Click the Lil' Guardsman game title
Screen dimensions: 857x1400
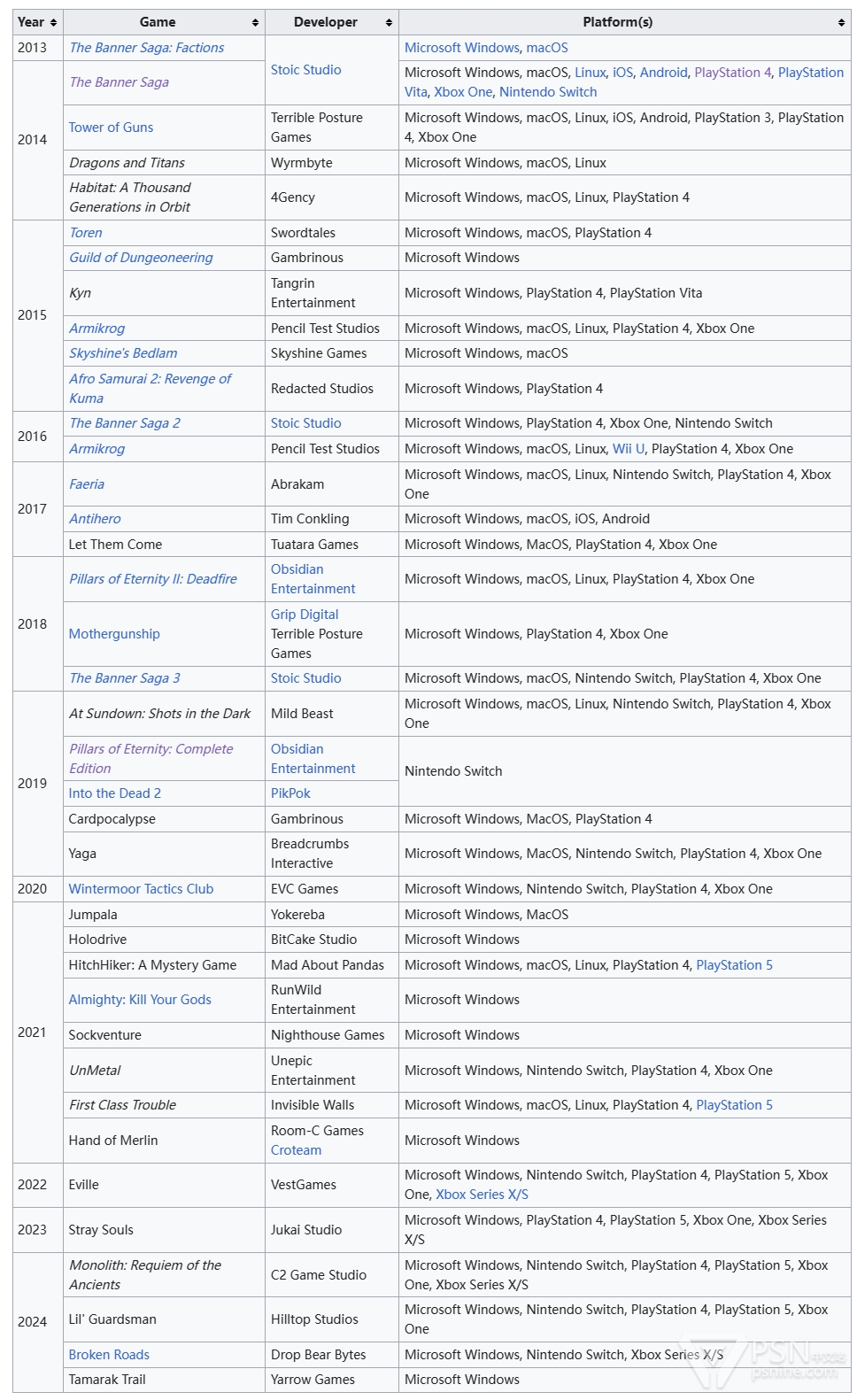[112, 1319]
